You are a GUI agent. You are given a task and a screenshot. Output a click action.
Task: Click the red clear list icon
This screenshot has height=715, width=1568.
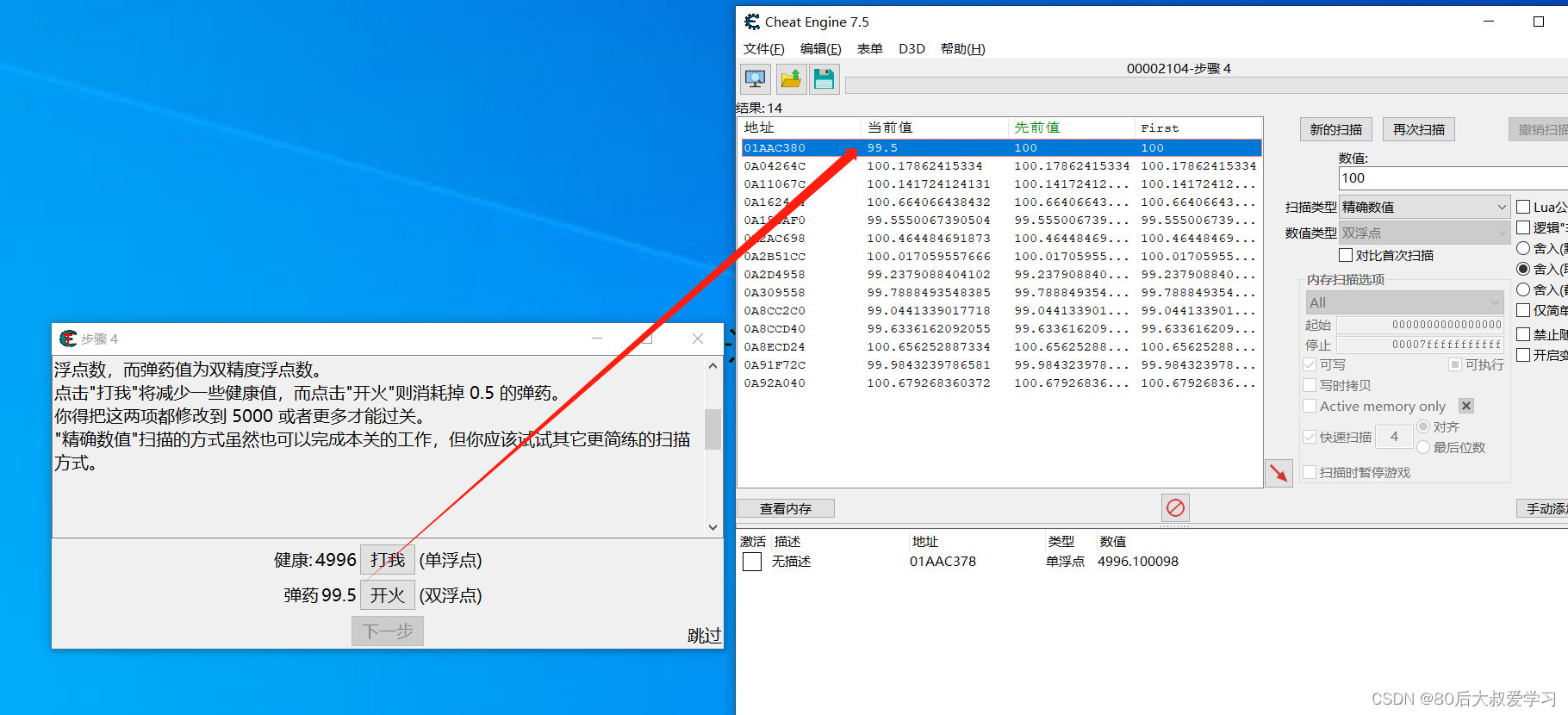(1175, 507)
